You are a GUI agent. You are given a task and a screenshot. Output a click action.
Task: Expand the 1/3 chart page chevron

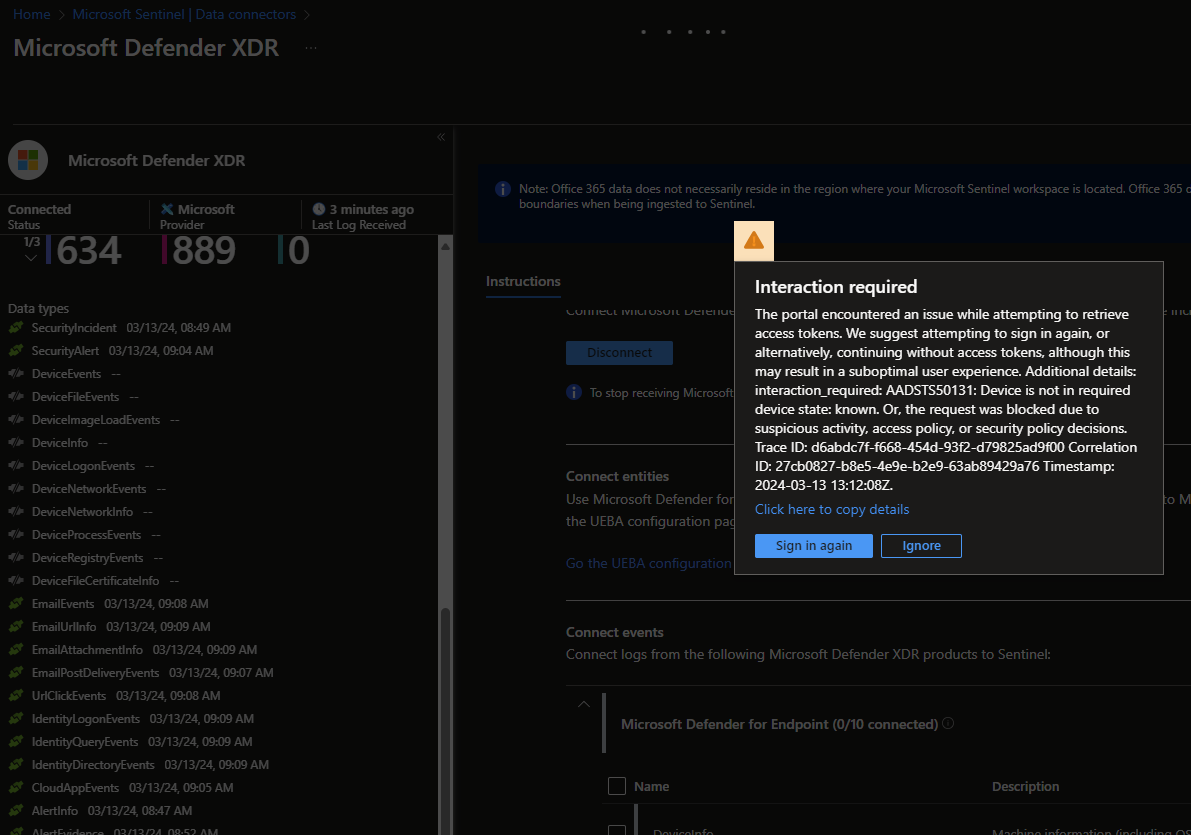pyautogui.click(x=31, y=258)
